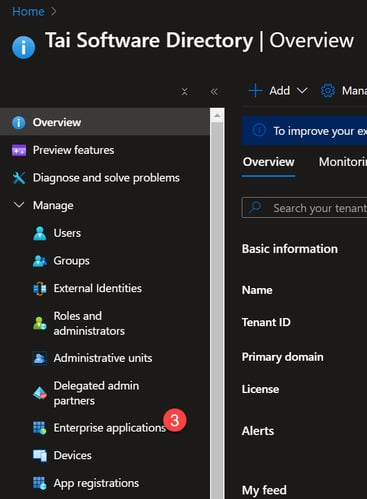Switch to the Monitoring tab
Image resolution: width=367 pixels, height=499 pixels.
(342, 162)
